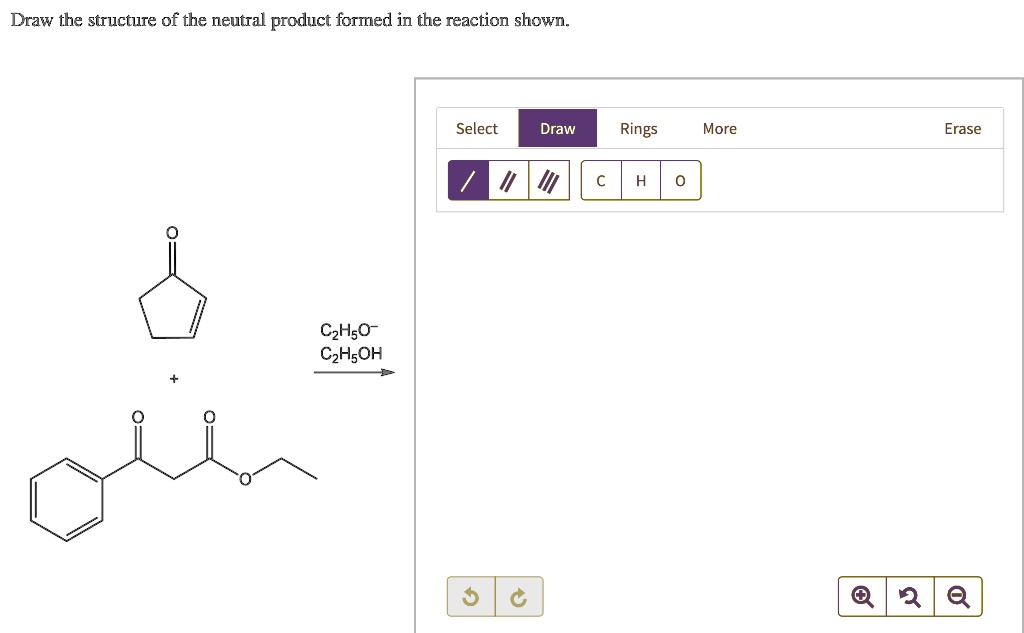Viewport: 1024px width, 633px height.
Task: Toggle the H atom selector
Action: tap(640, 180)
